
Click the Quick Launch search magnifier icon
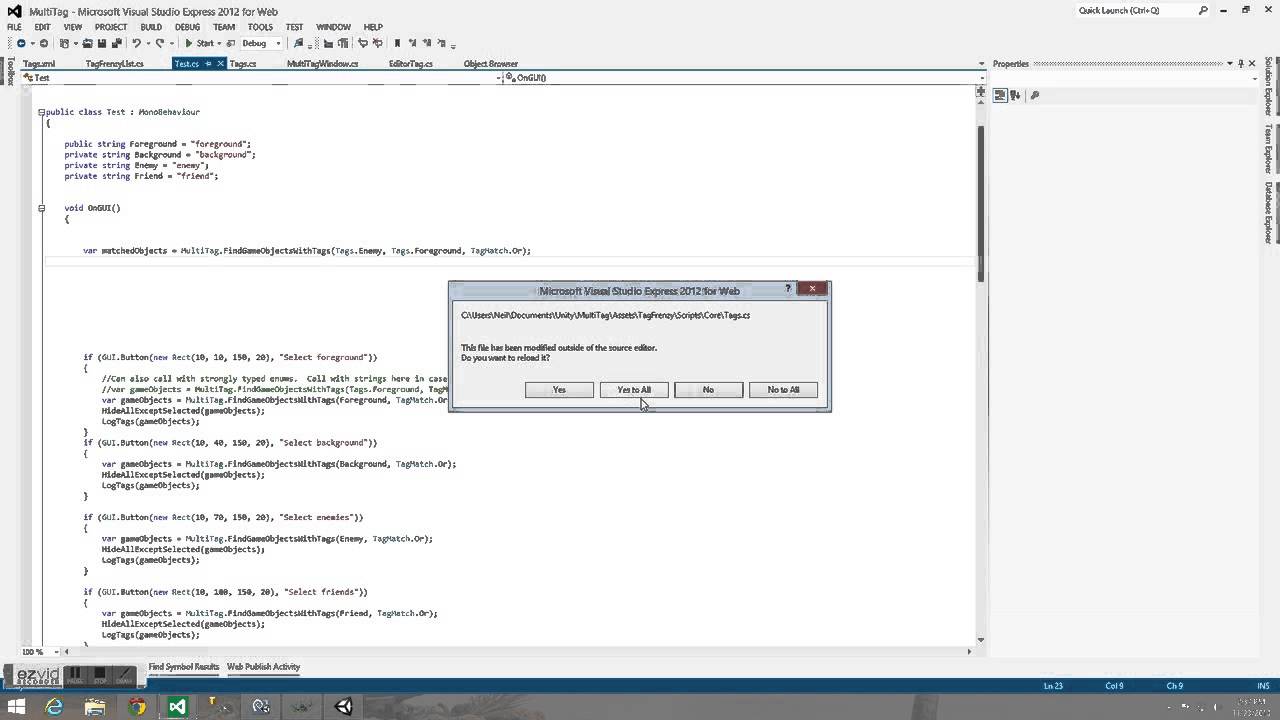tap(1203, 10)
